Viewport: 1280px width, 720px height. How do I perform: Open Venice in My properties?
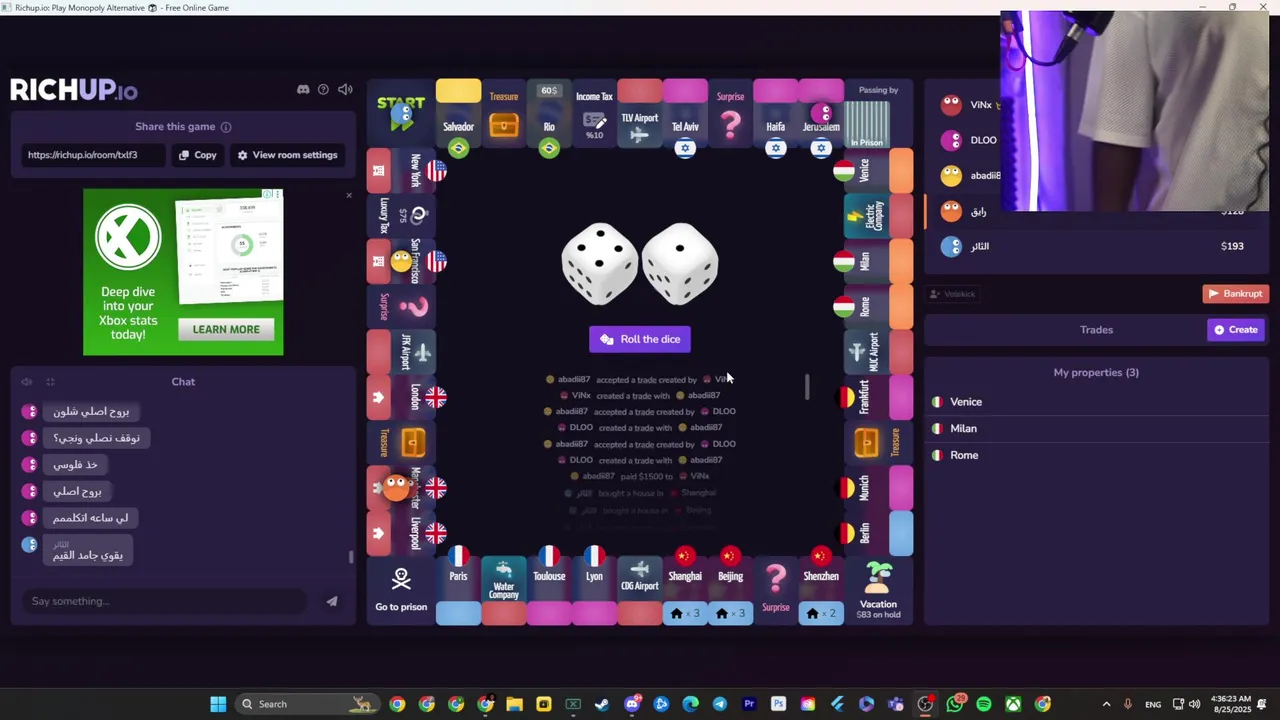[1096, 402]
